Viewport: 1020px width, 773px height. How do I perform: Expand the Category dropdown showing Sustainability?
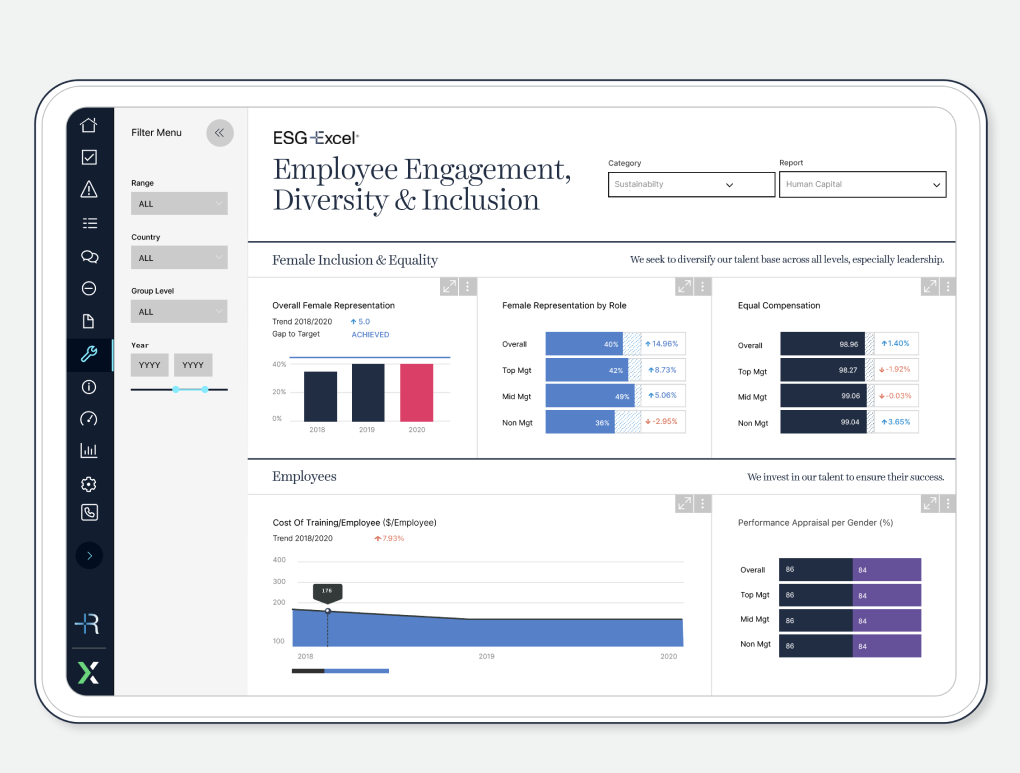[x=691, y=185]
